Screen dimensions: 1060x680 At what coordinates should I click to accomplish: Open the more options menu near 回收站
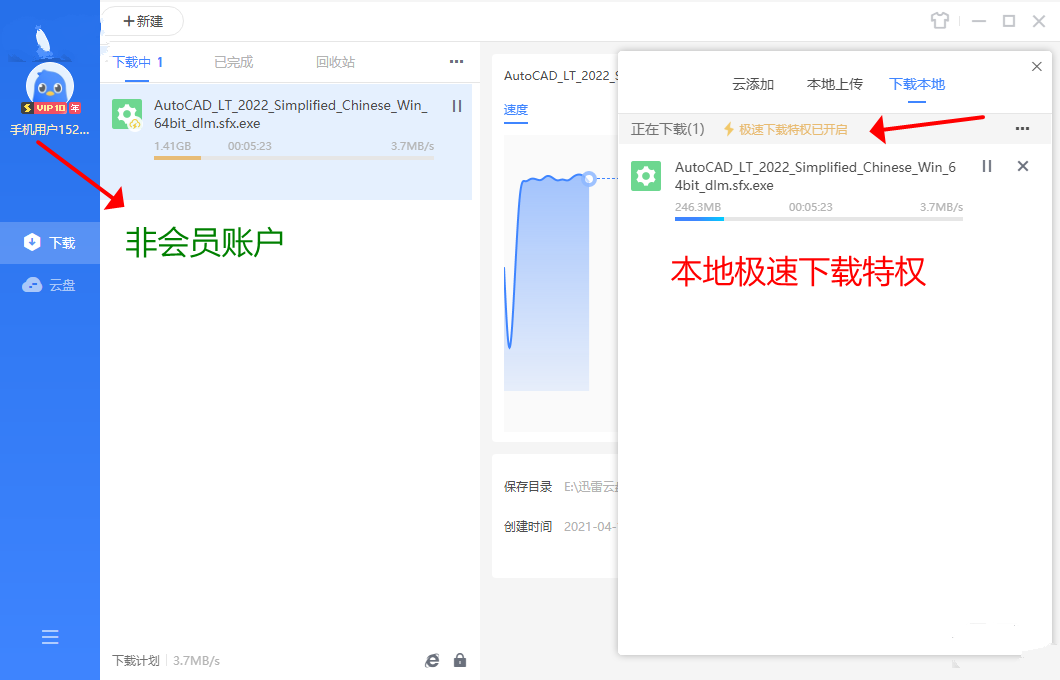point(456,61)
